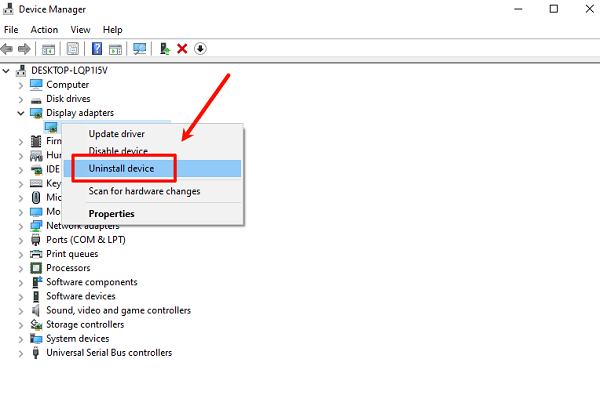Maximize the Device Manager window

[554, 8]
